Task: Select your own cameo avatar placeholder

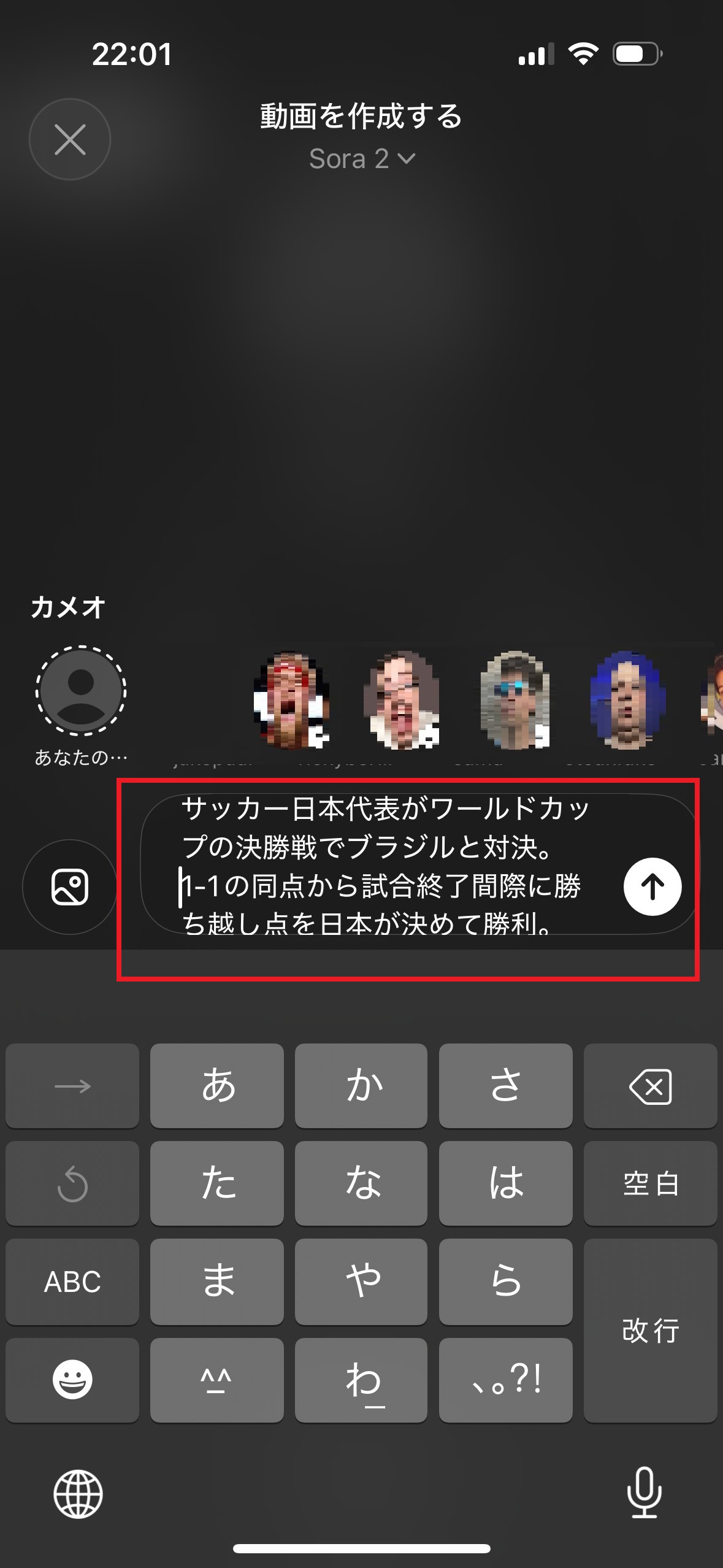Action: tap(81, 691)
